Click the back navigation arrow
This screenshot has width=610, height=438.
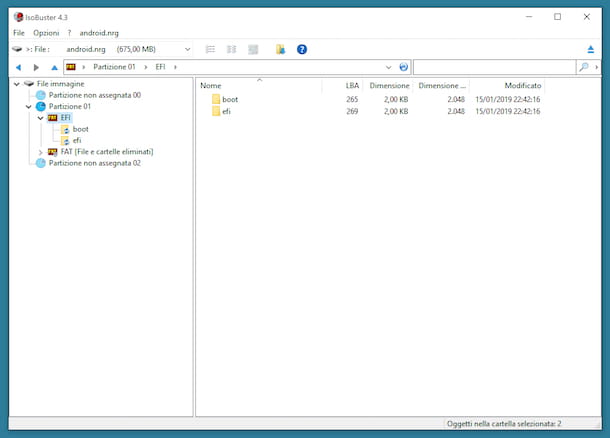(x=18, y=67)
